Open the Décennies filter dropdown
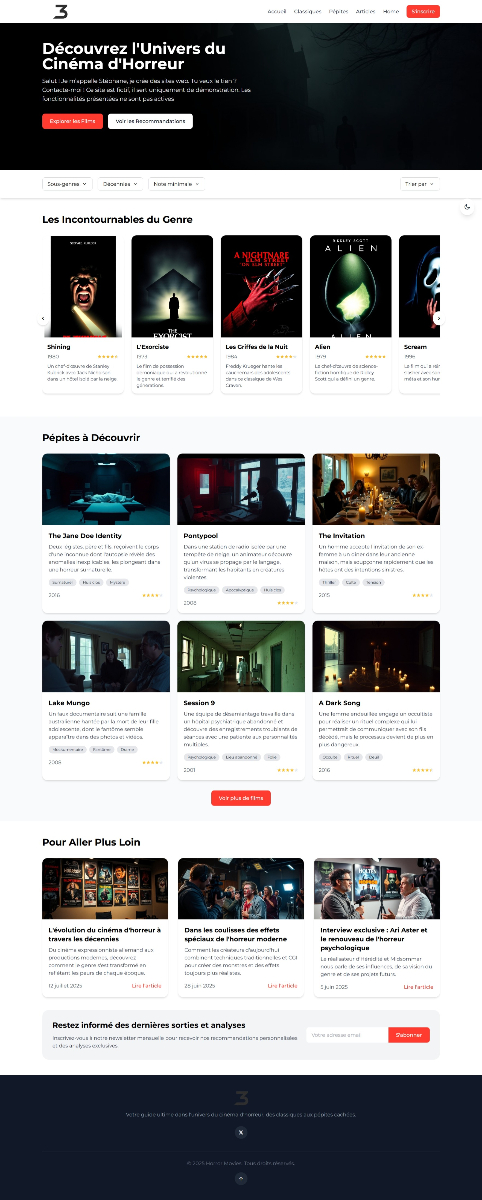 pyautogui.click(x=122, y=184)
